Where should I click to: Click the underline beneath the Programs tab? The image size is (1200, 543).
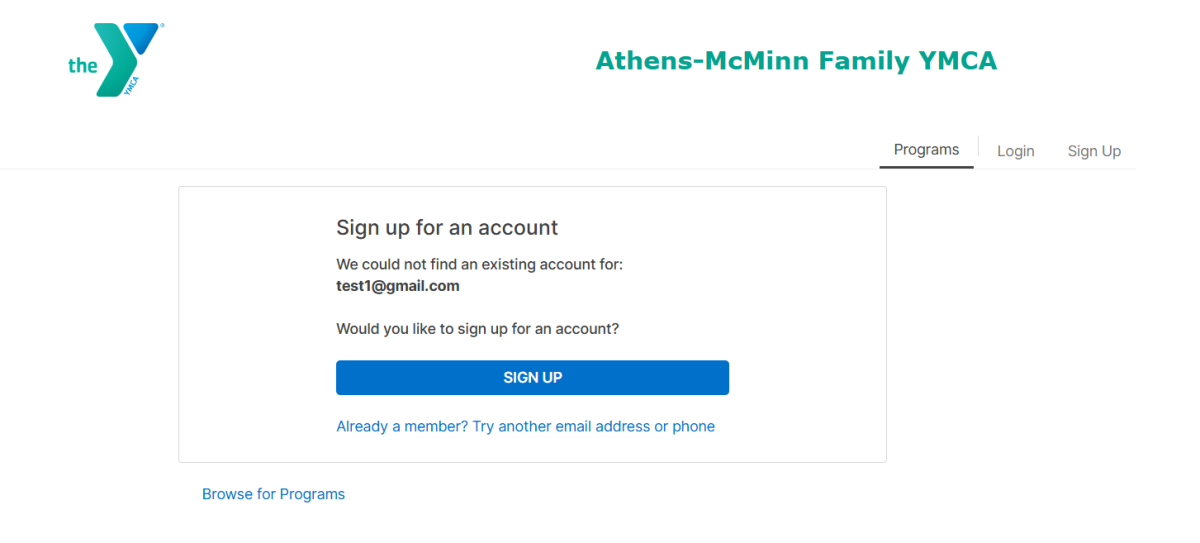[926, 167]
